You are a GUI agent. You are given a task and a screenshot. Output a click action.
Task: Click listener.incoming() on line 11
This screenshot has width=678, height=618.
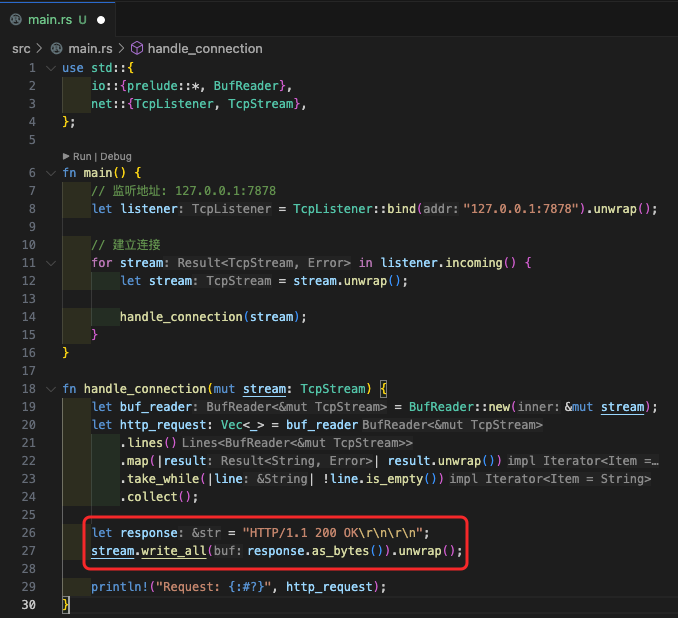448,263
